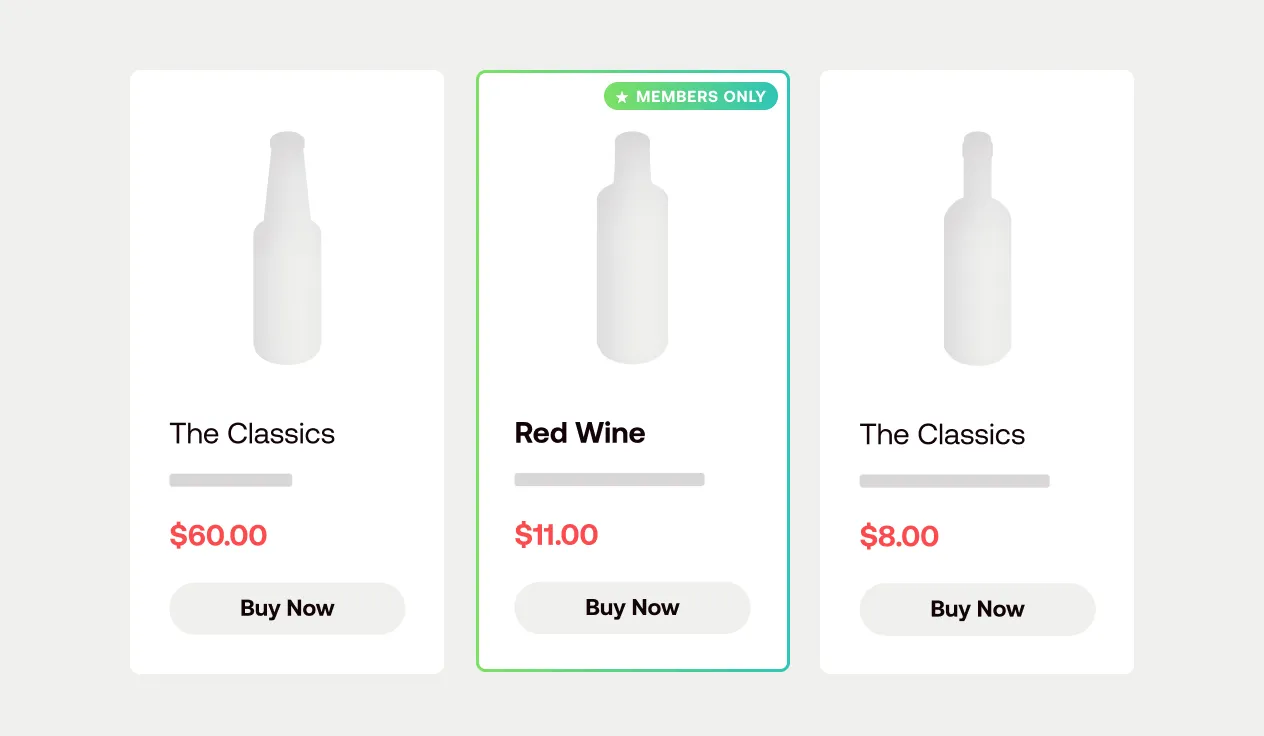This screenshot has width=1264, height=736.
Task: Click the short gray bar under first Classics title
Action: 231,480
